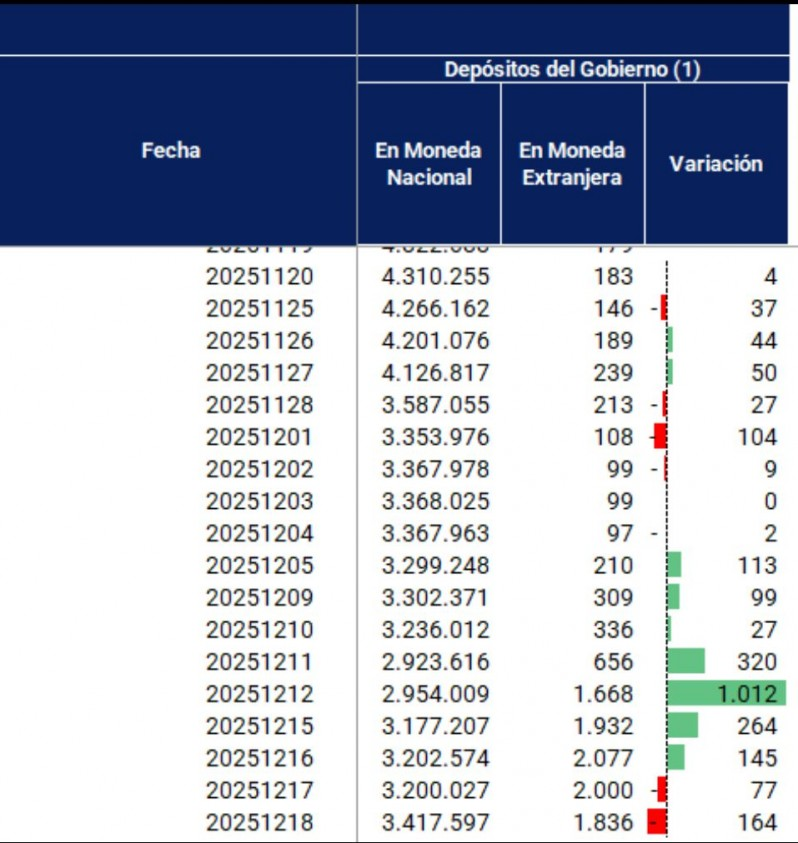Select the Depósitos del Gobierno (1) header

(572, 69)
